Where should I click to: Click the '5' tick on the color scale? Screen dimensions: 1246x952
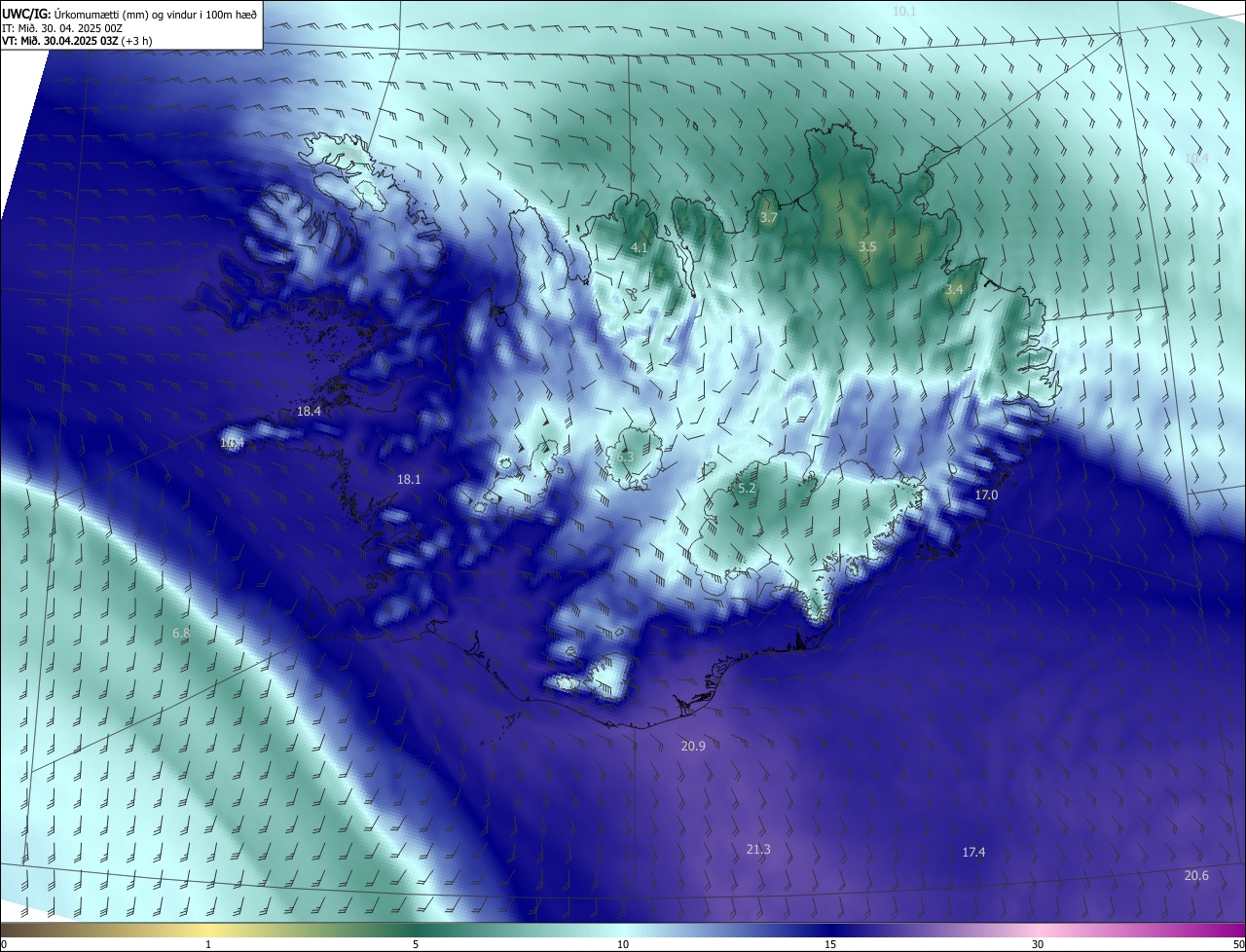point(416,945)
